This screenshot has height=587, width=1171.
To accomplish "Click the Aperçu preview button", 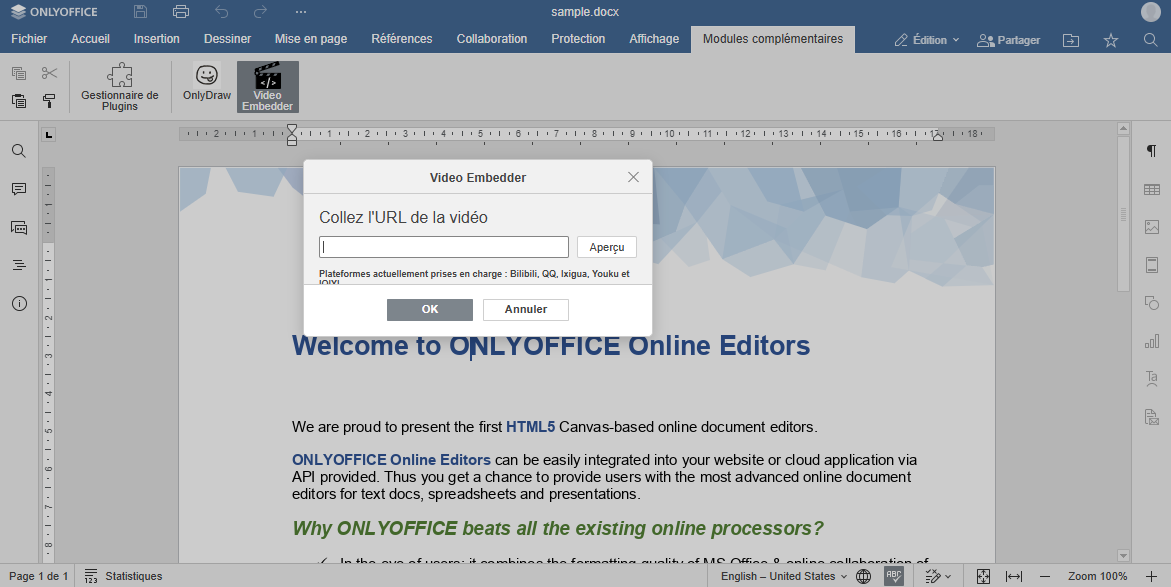I will point(606,247).
